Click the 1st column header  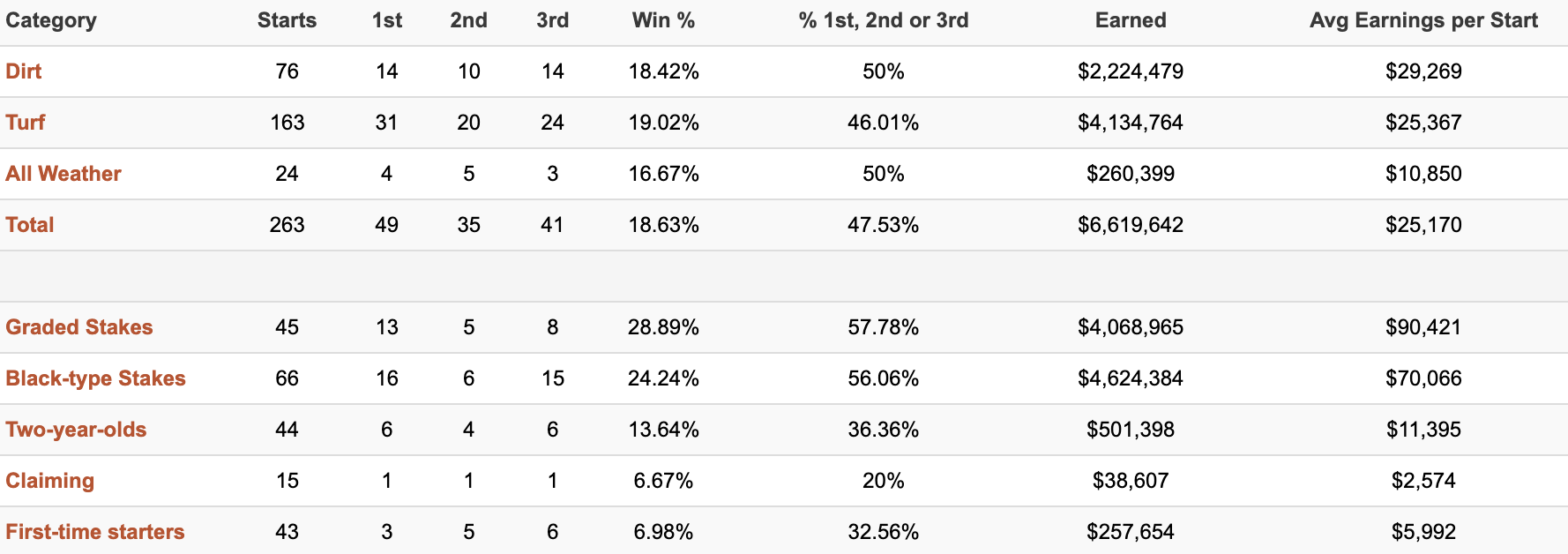(x=387, y=20)
